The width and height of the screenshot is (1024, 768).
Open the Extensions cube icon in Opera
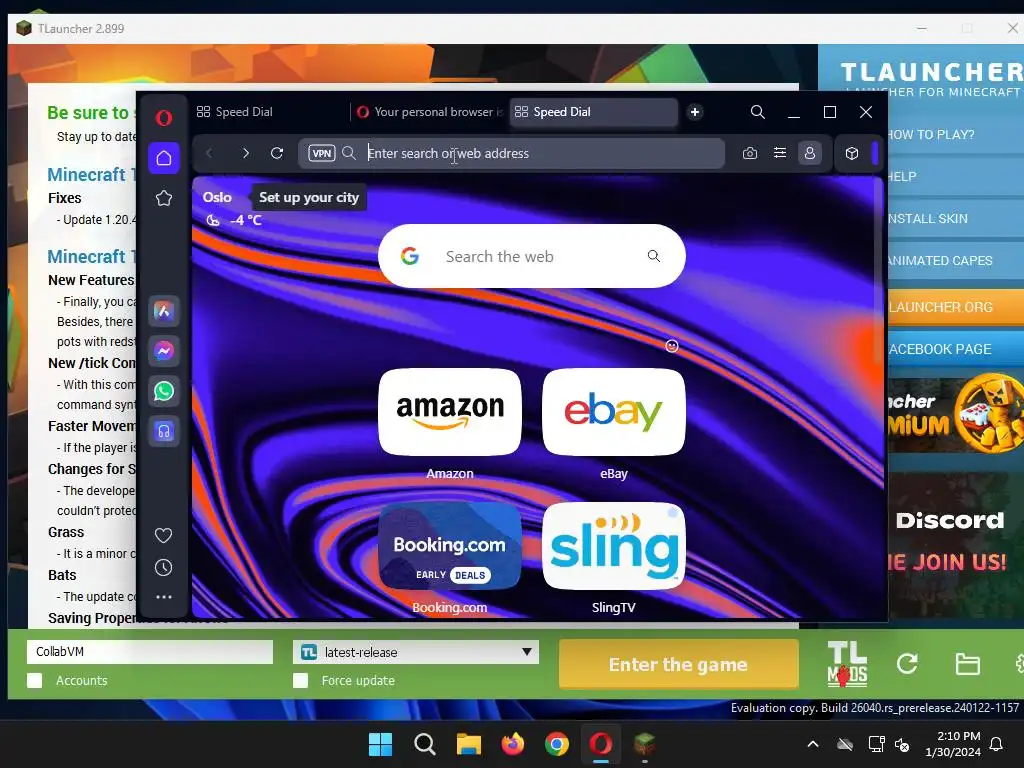pos(852,153)
